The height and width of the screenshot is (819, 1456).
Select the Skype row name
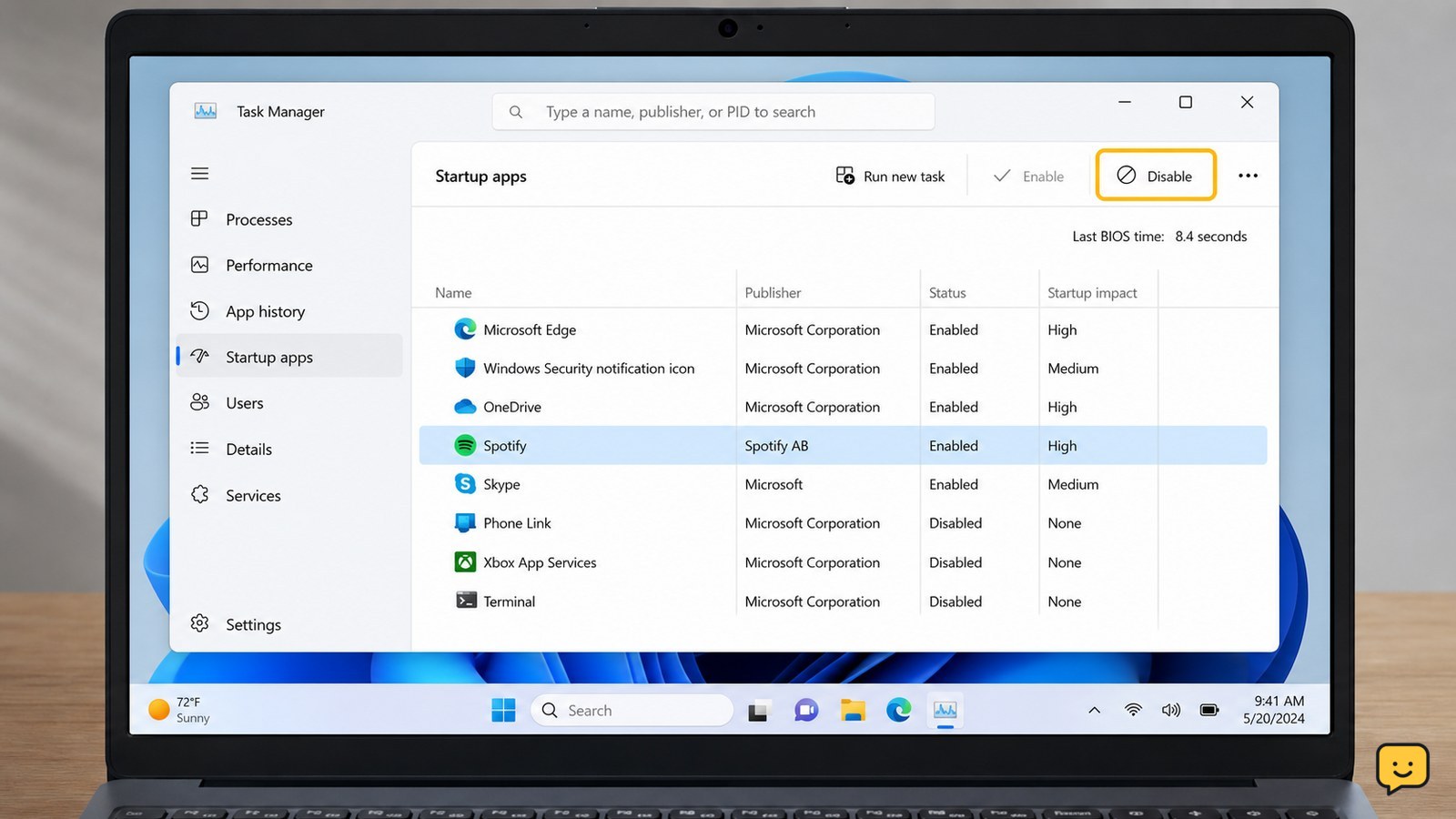[x=501, y=484]
